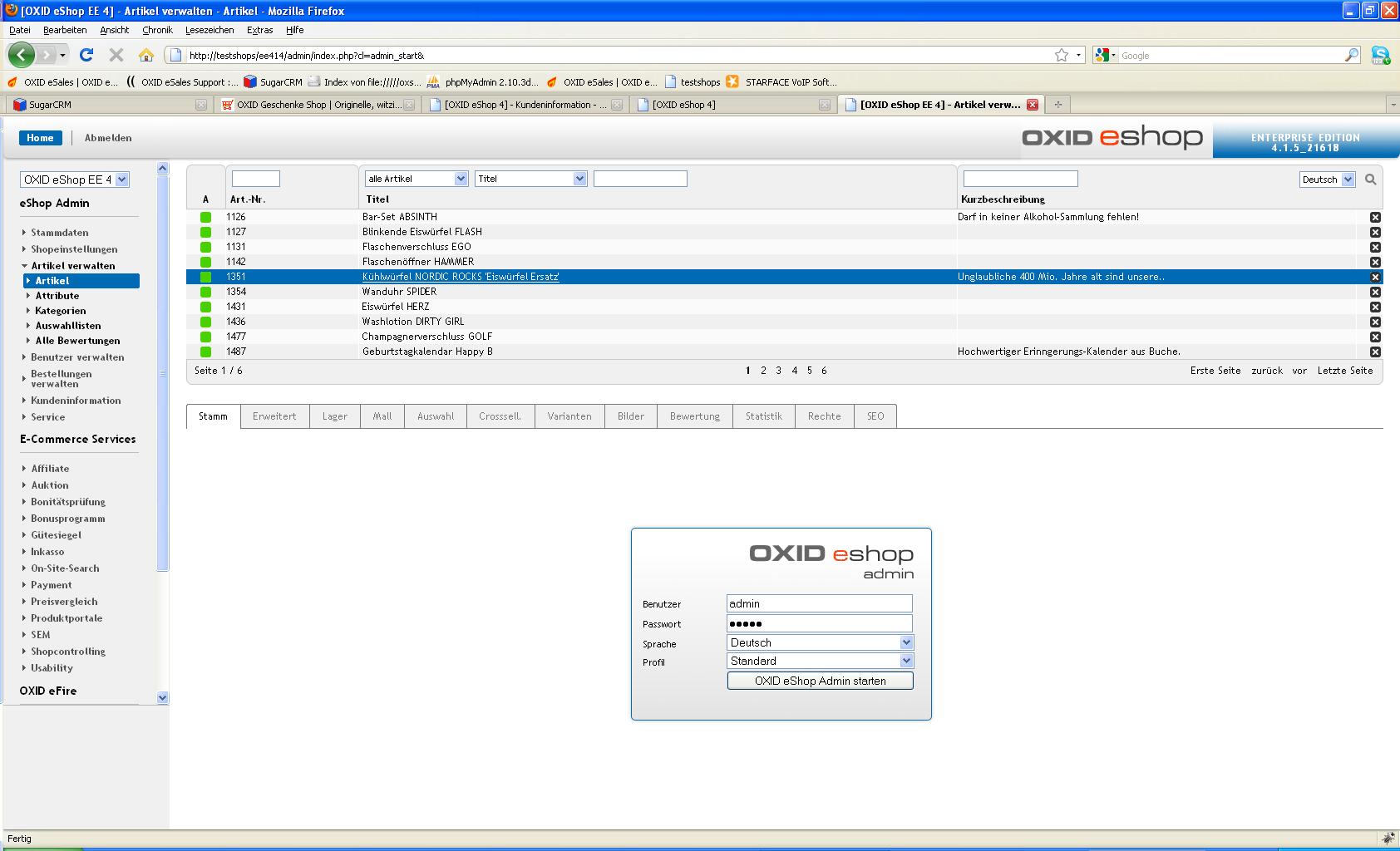Viewport: 1400px width, 851px height.
Task: Expand the Stammdaten menu in sidebar
Action: [x=59, y=233]
